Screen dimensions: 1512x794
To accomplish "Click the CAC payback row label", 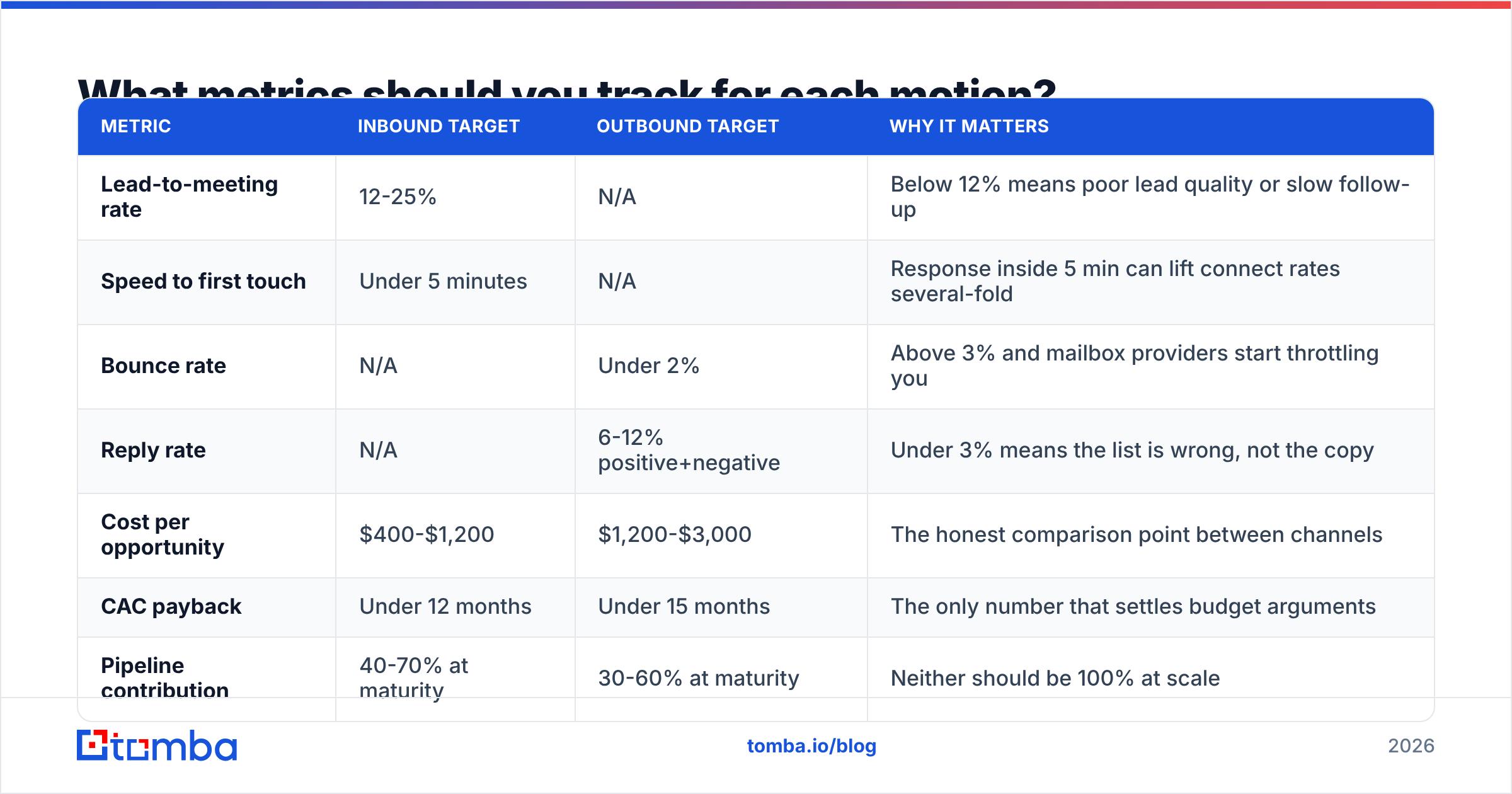I will [x=171, y=606].
